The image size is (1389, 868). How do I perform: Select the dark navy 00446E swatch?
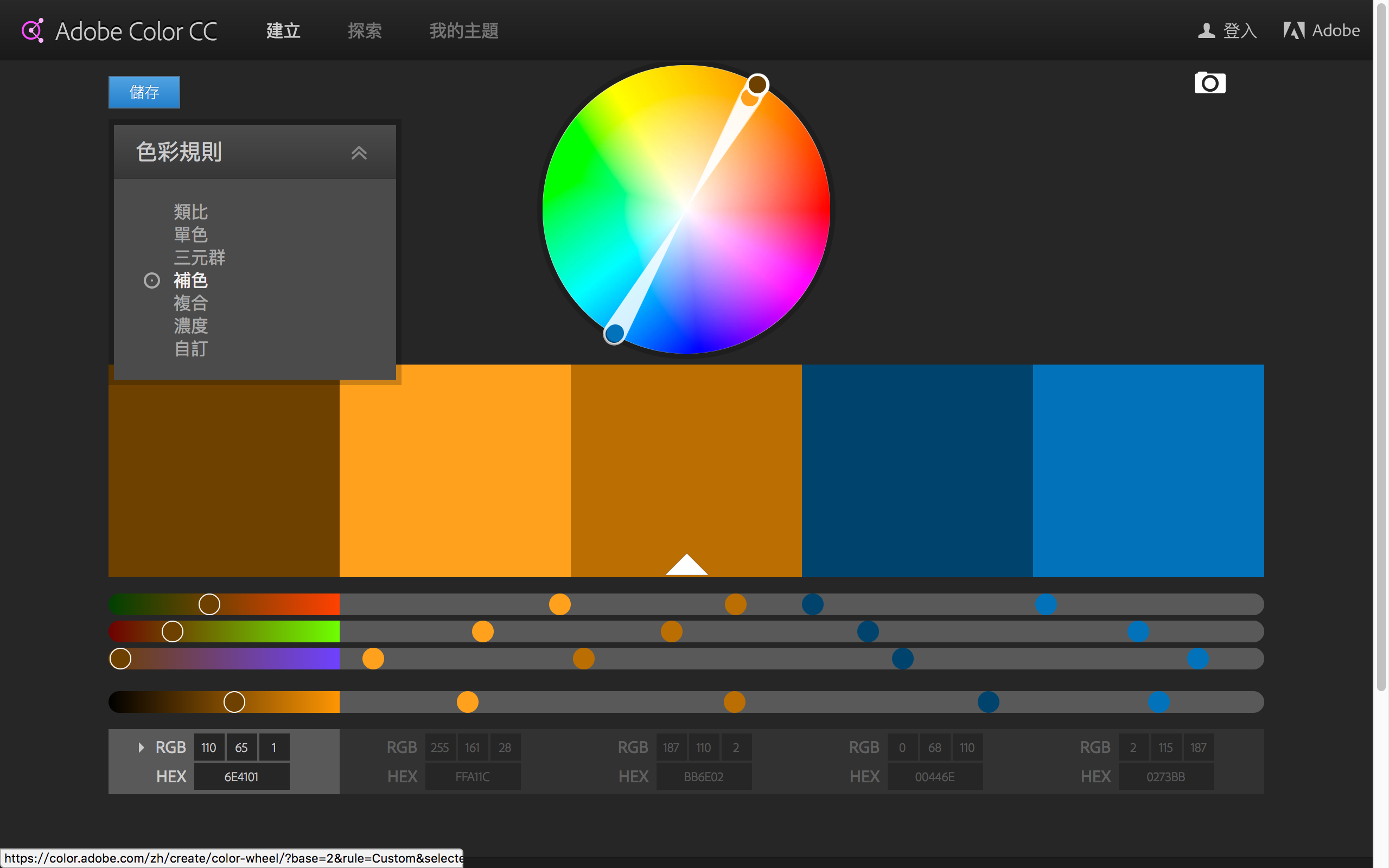pyautogui.click(x=917, y=471)
